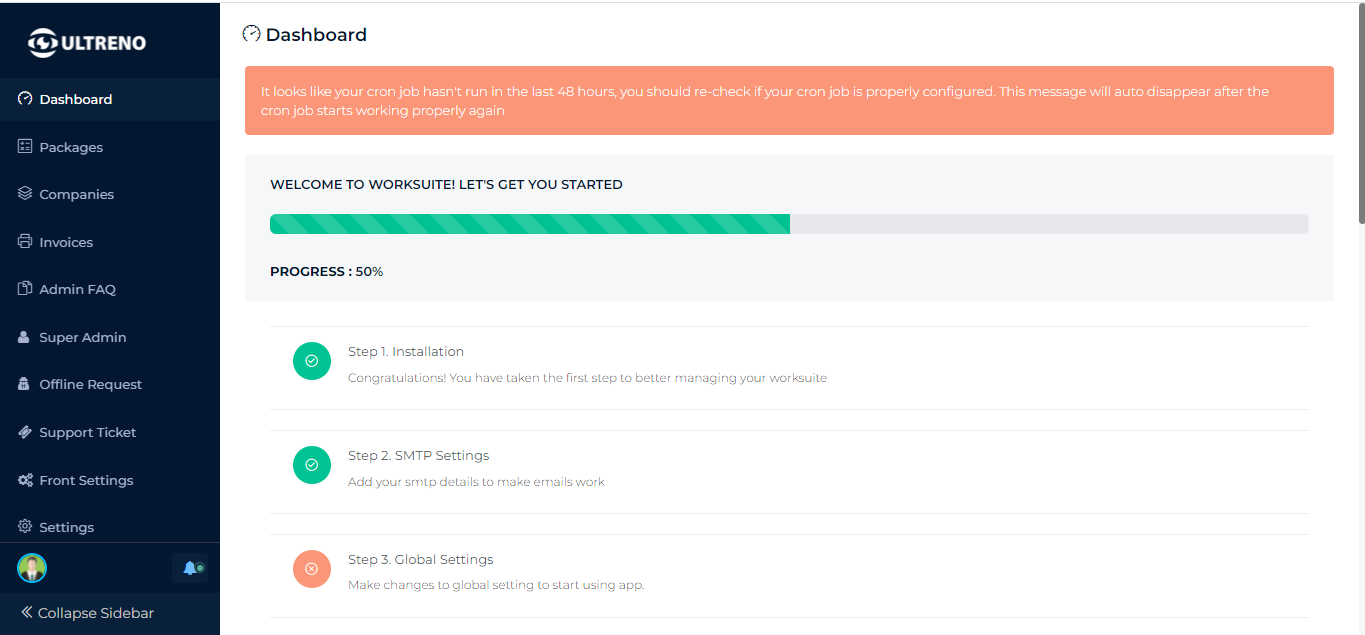1365x635 pixels.
Task: Click the onboarding progress bar
Action: [789, 223]
